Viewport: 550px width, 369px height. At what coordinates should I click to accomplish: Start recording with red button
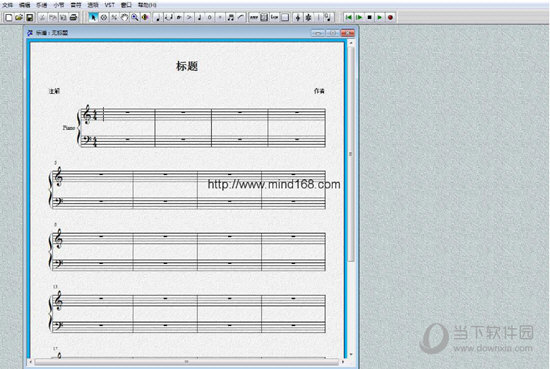[390, 17]
